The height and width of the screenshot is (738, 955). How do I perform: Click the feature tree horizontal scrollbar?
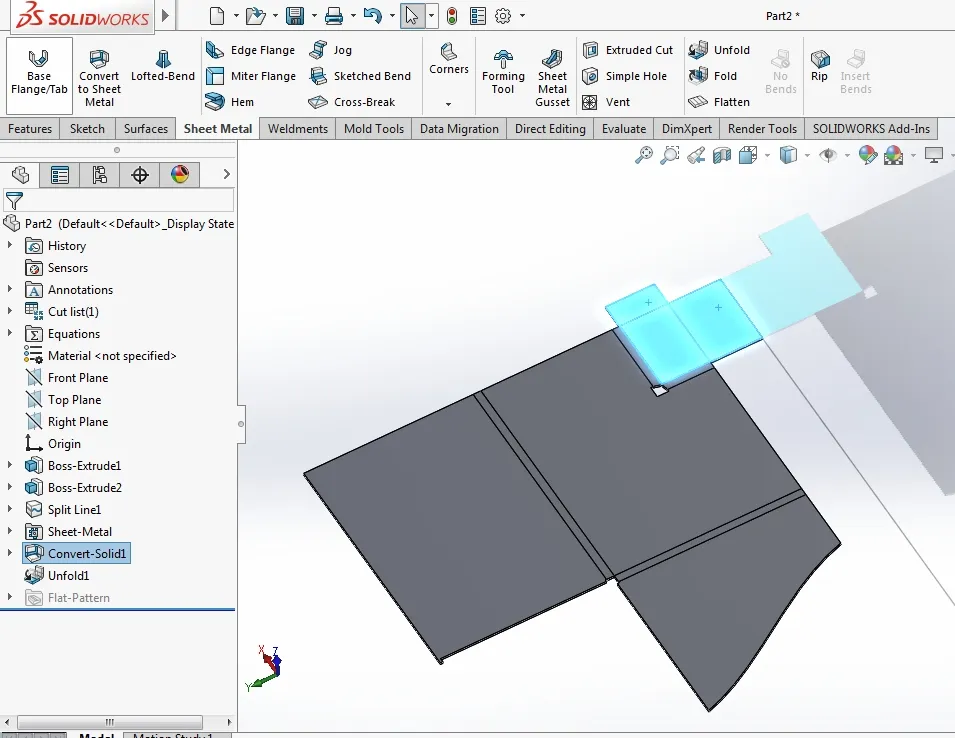click(110, 721)
